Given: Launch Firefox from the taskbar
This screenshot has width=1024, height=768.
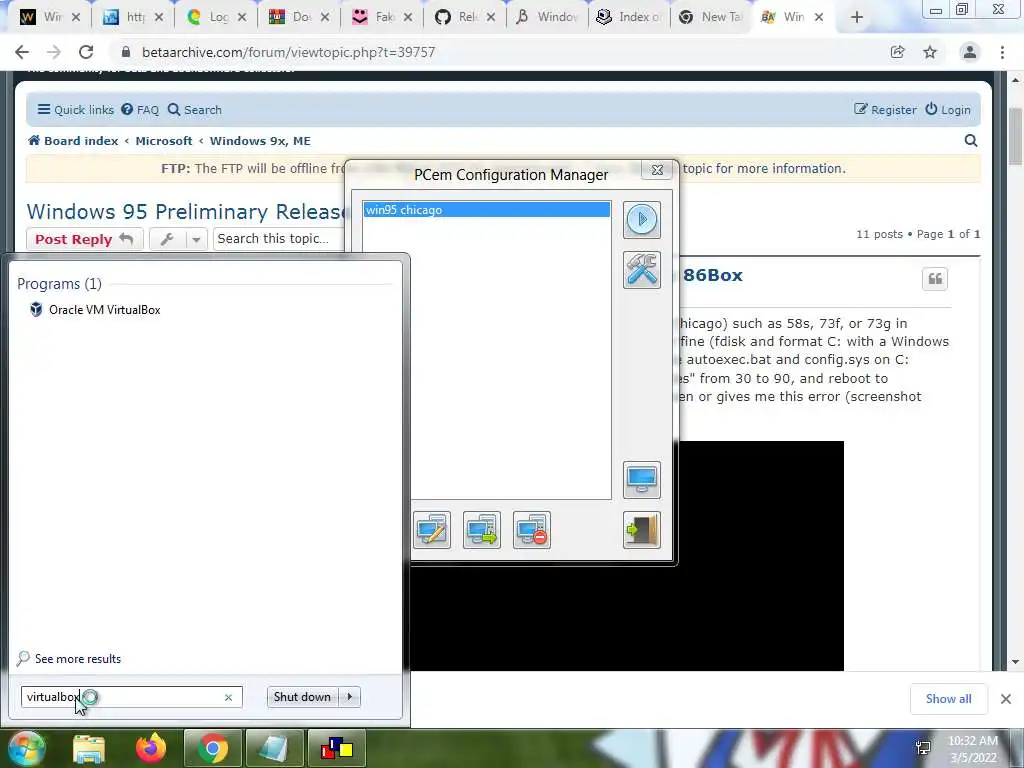Looking at the screenshot, I should click(151, 748).
